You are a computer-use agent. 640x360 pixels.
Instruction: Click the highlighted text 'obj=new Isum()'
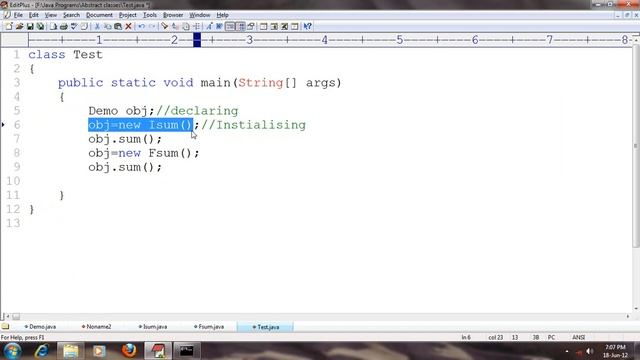140,125
